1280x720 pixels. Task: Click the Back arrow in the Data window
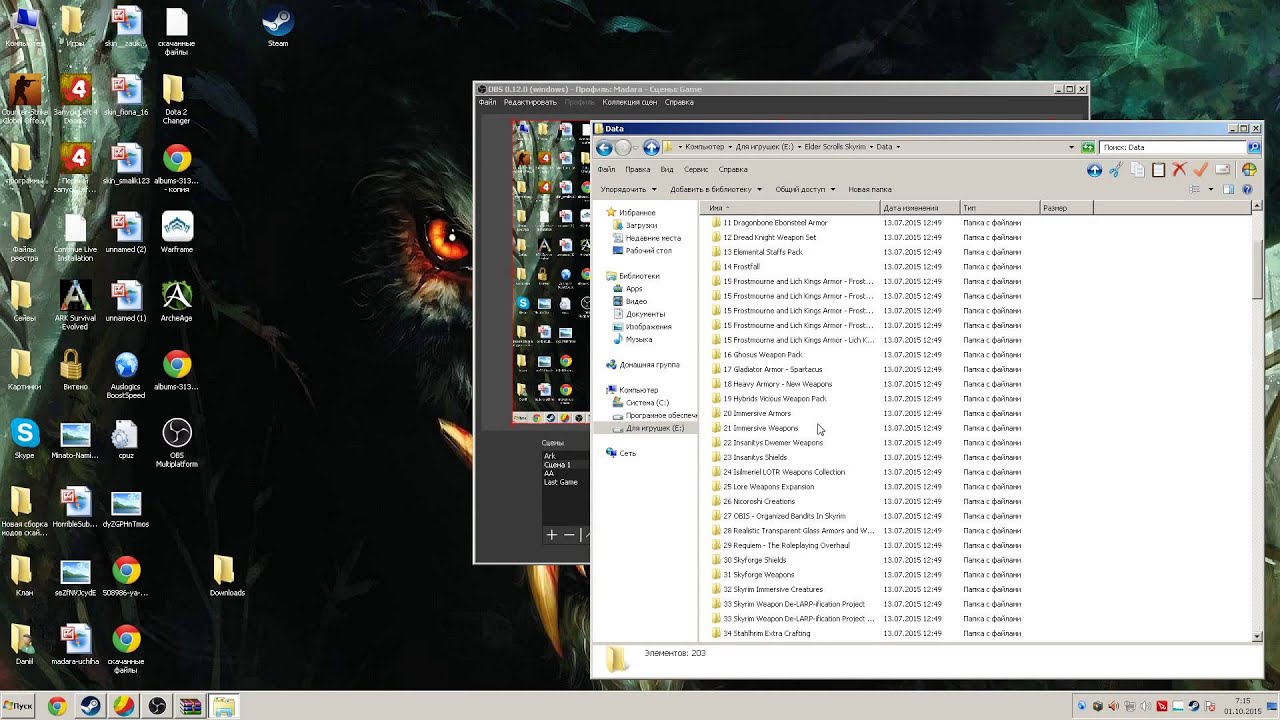[604, 147]
